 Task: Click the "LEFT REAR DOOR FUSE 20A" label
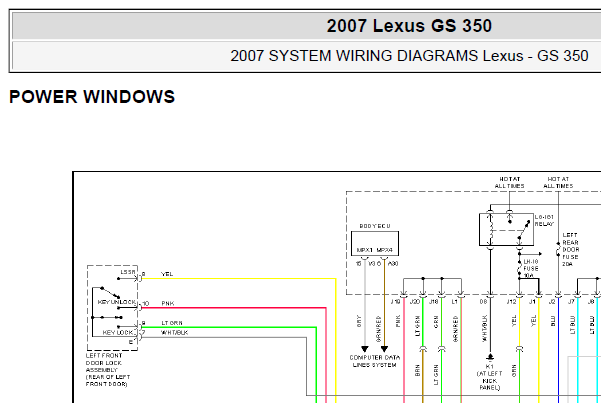[x=571, y=250]
